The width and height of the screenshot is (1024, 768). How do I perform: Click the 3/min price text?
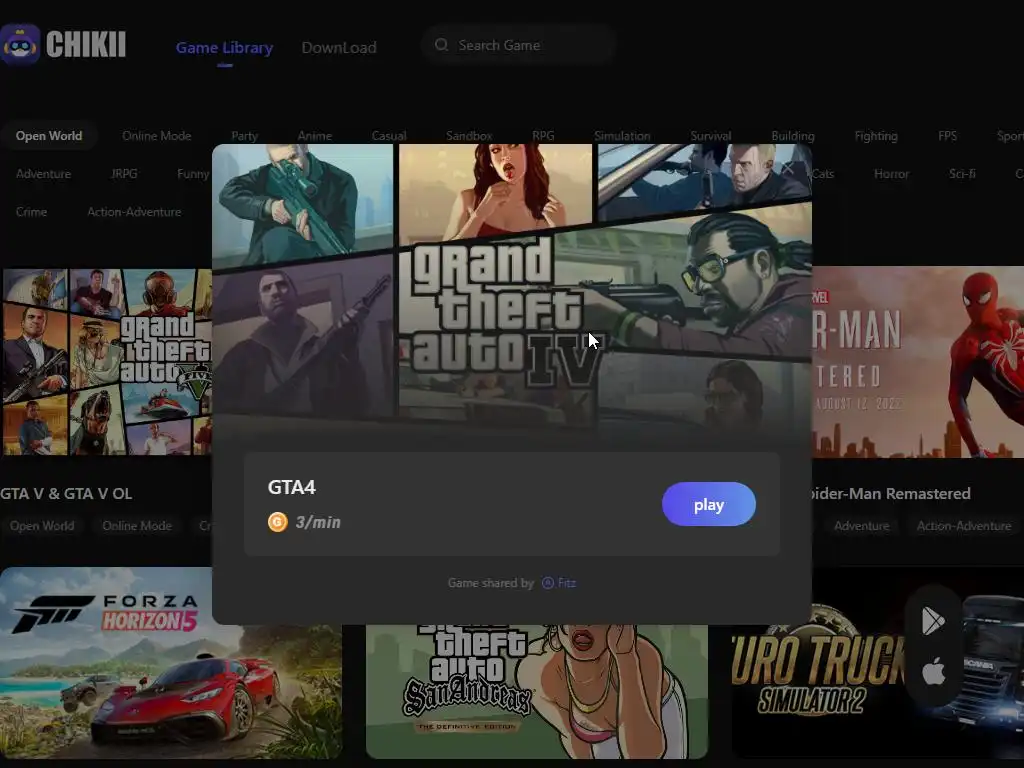(318, 522)
